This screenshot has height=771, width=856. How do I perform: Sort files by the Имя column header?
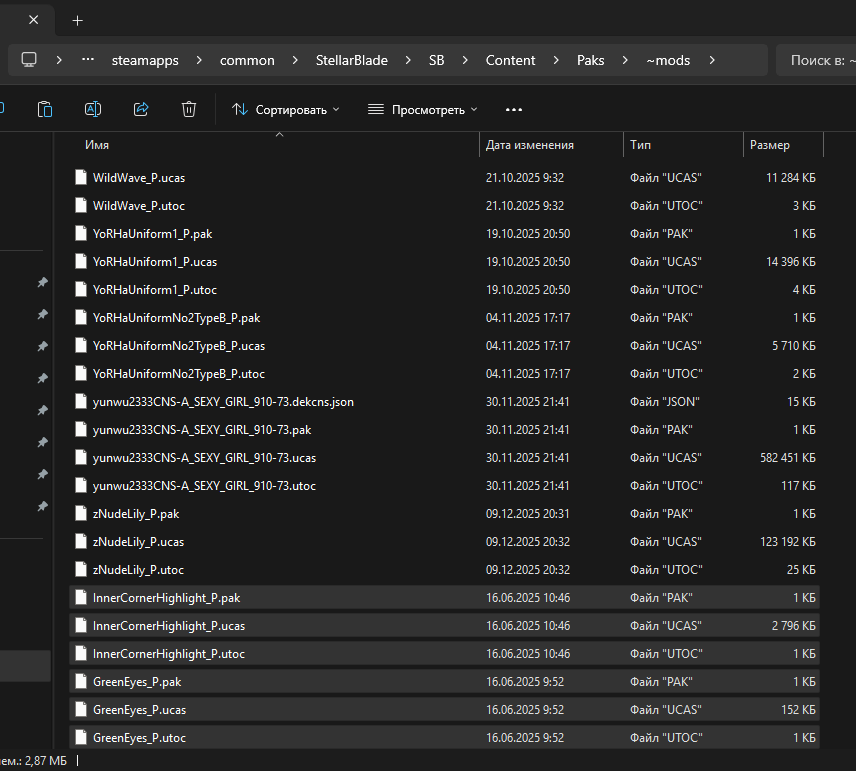(97, 145)
